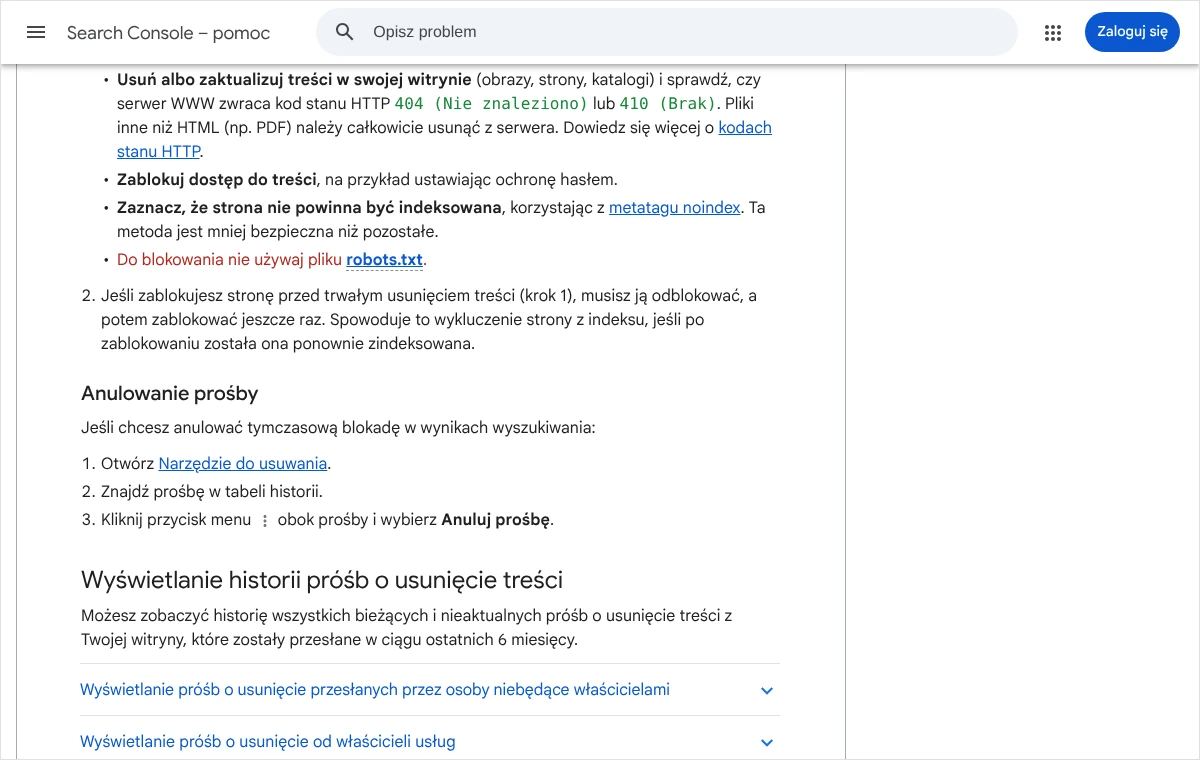
Task: Click the 404 (Nie znaleziono) code text
Action: click(491, 104)
